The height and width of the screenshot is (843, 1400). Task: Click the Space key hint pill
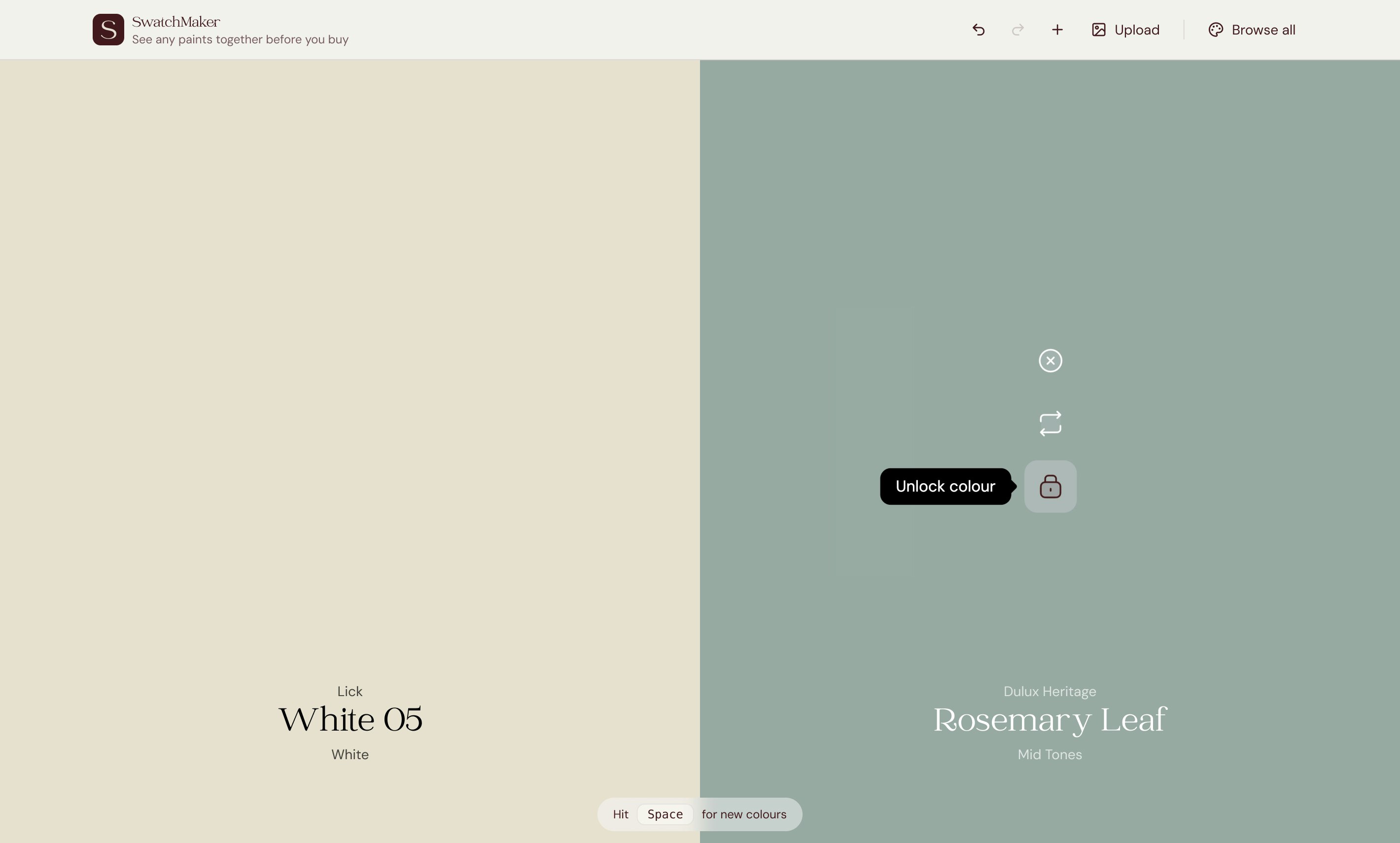665,814
